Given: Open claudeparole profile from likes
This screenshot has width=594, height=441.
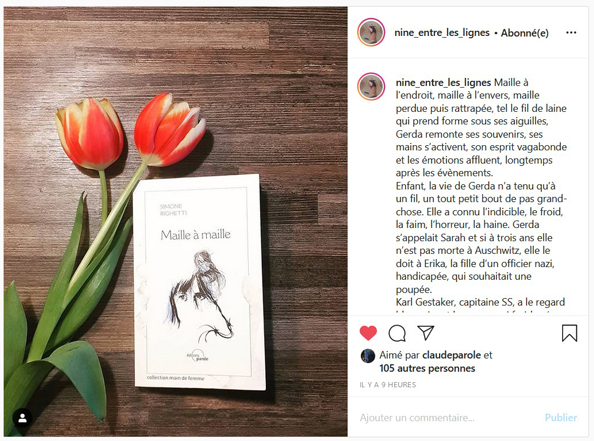Looking at the screenshot, I should click(452, 355).
